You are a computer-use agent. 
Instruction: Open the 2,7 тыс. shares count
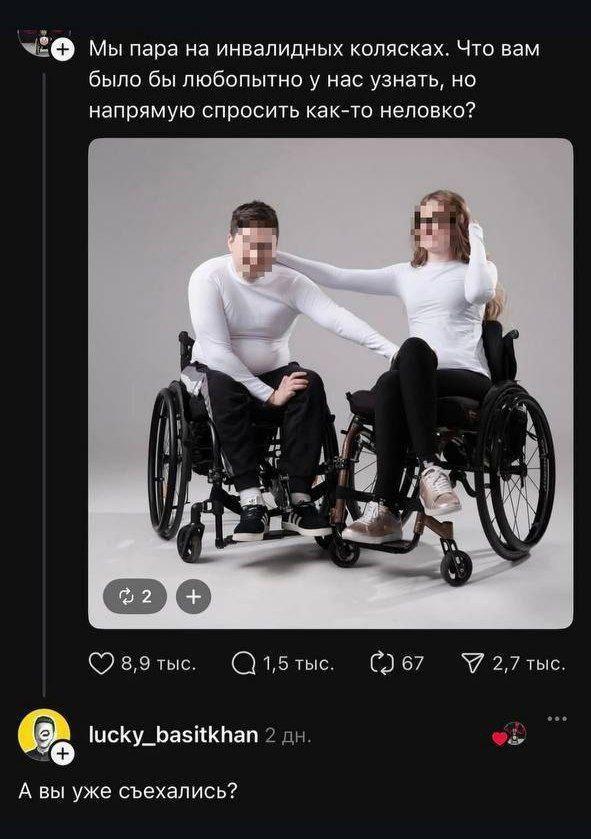(x=529, y=664)
